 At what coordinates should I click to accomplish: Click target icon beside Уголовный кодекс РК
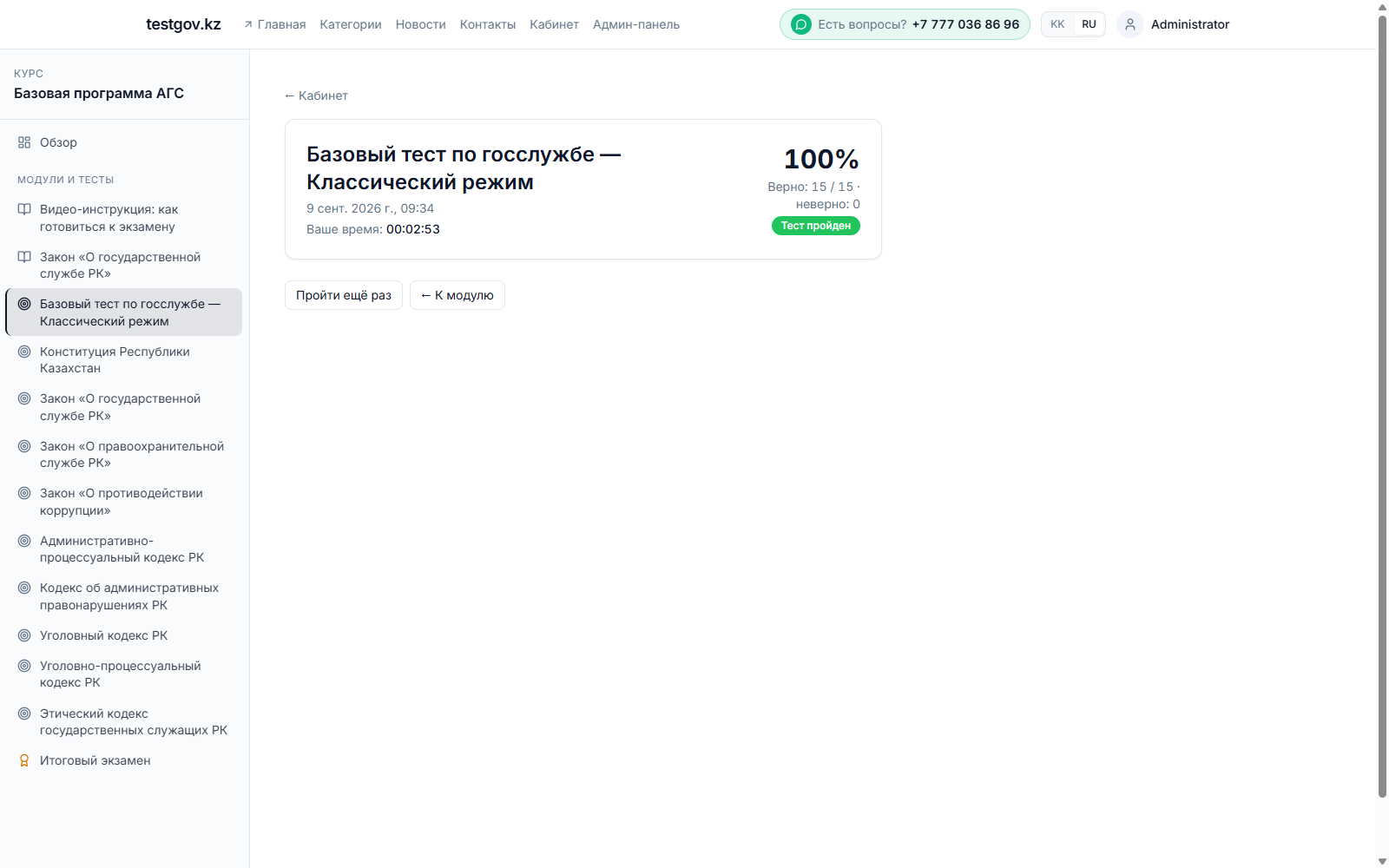(24, 635)
